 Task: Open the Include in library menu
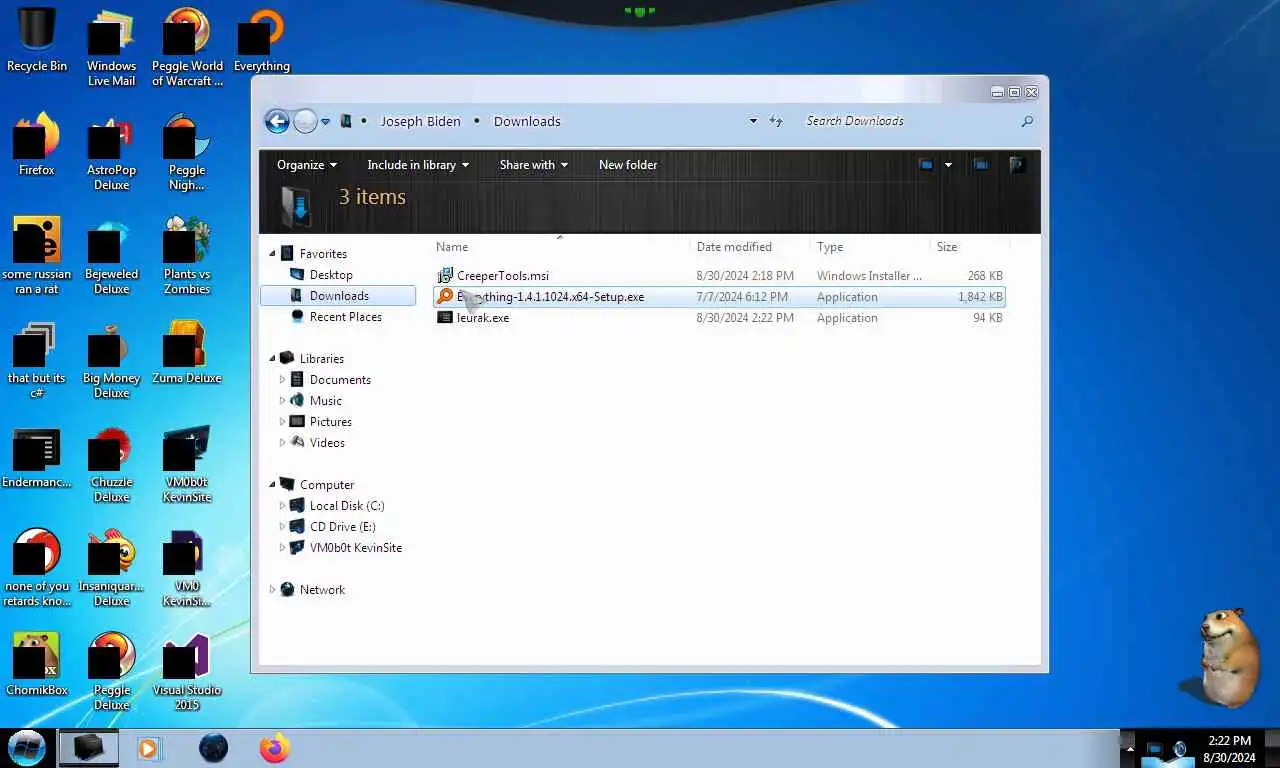point(418,165)
